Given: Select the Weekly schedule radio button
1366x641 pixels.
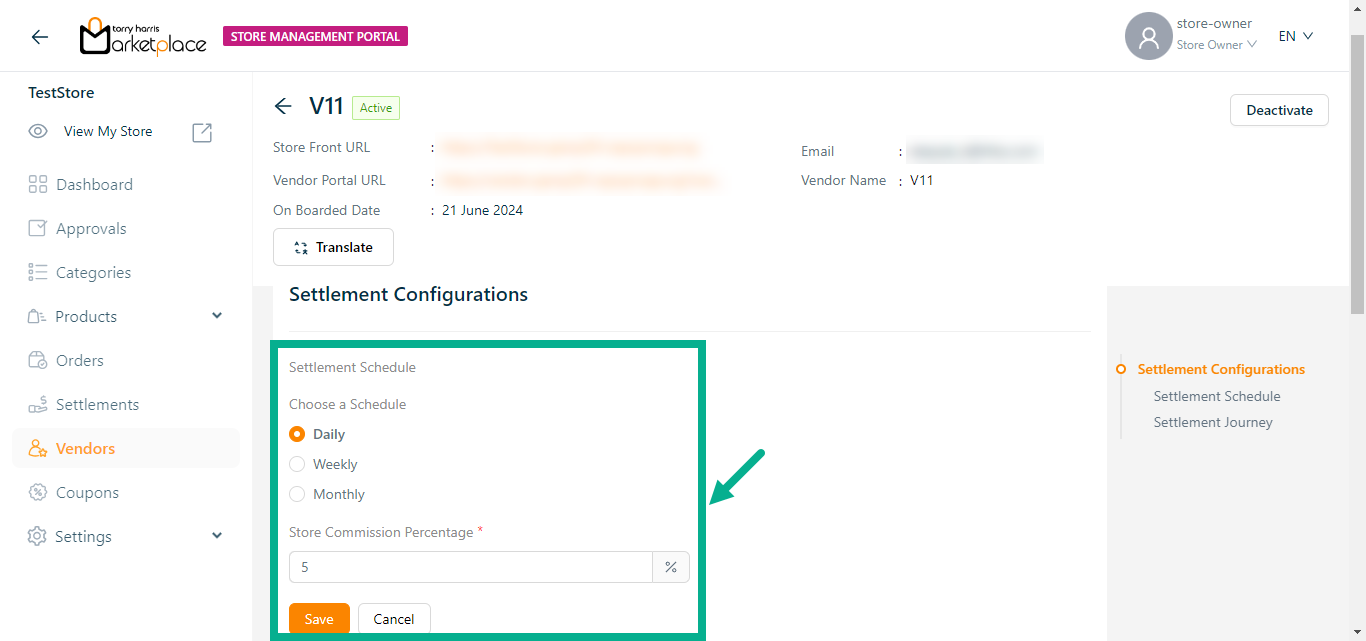Looking at the screenshot, I should point(297,464).
